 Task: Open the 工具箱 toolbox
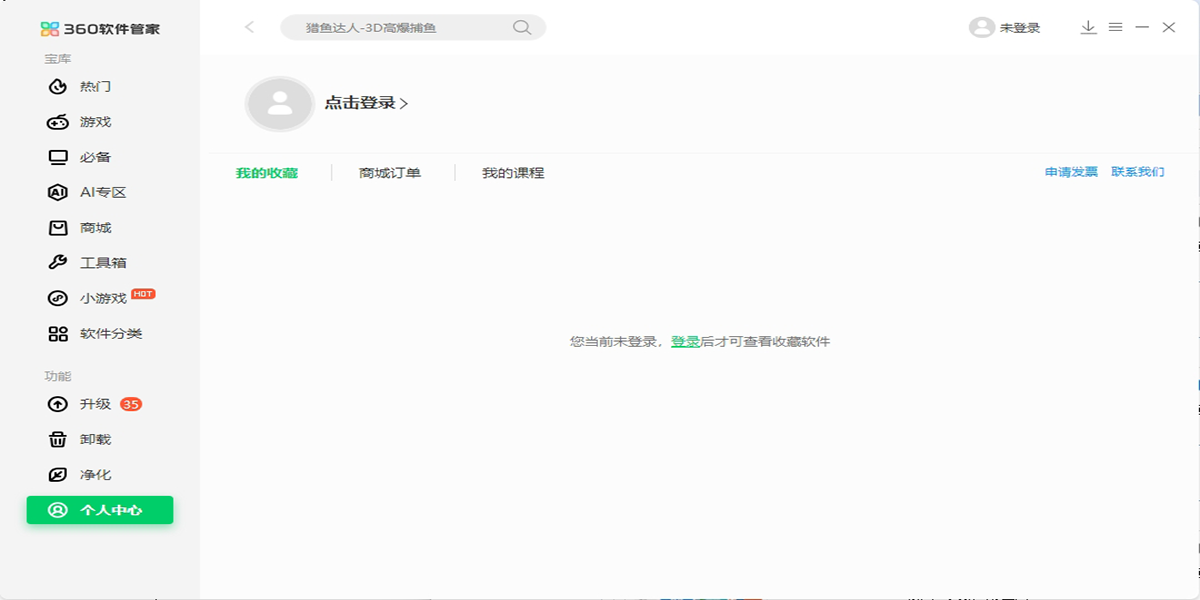point(102,263)
